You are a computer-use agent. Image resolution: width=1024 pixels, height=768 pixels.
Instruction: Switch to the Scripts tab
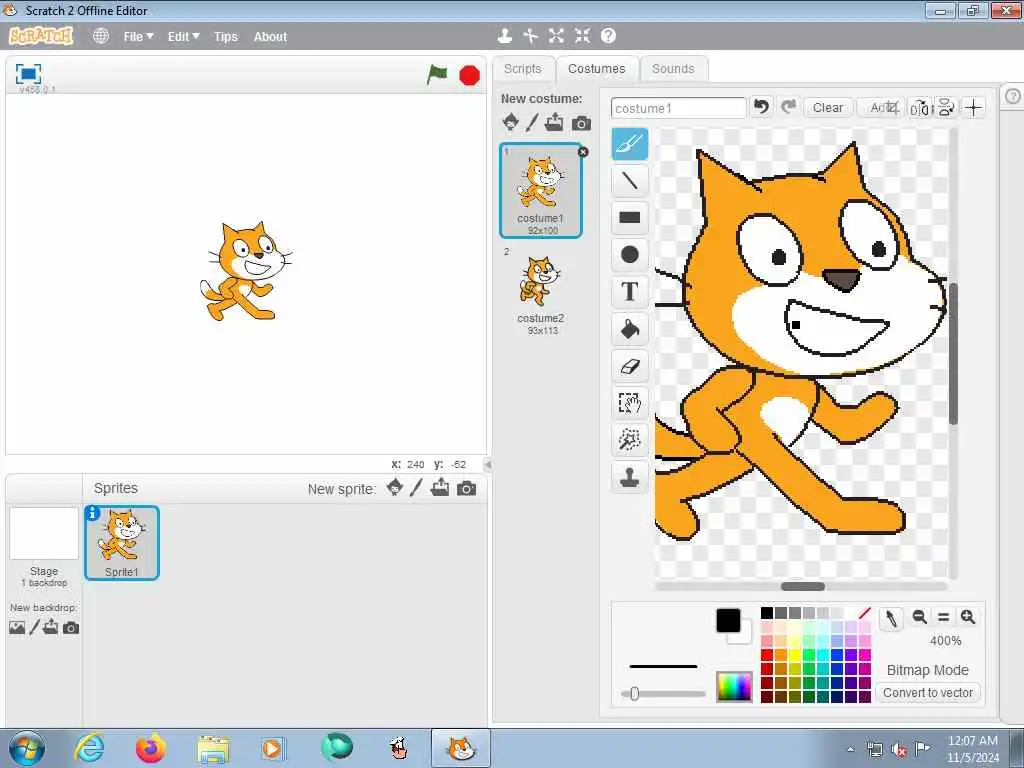(x=522, y=69)
